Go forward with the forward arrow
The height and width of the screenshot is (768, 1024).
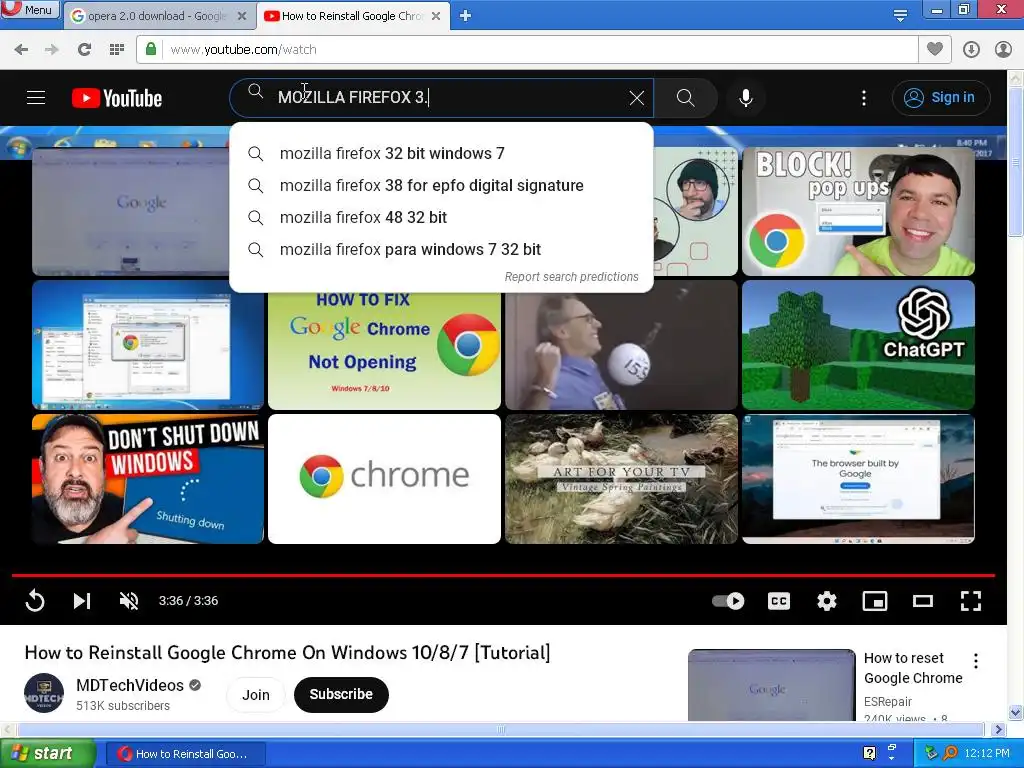coord(52,49)
